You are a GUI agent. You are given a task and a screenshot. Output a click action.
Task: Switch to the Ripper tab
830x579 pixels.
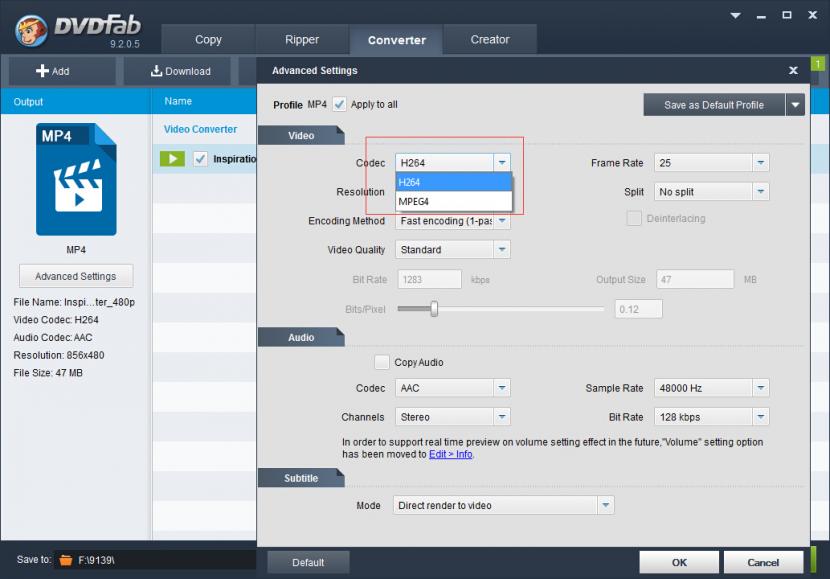pos(301,40)
